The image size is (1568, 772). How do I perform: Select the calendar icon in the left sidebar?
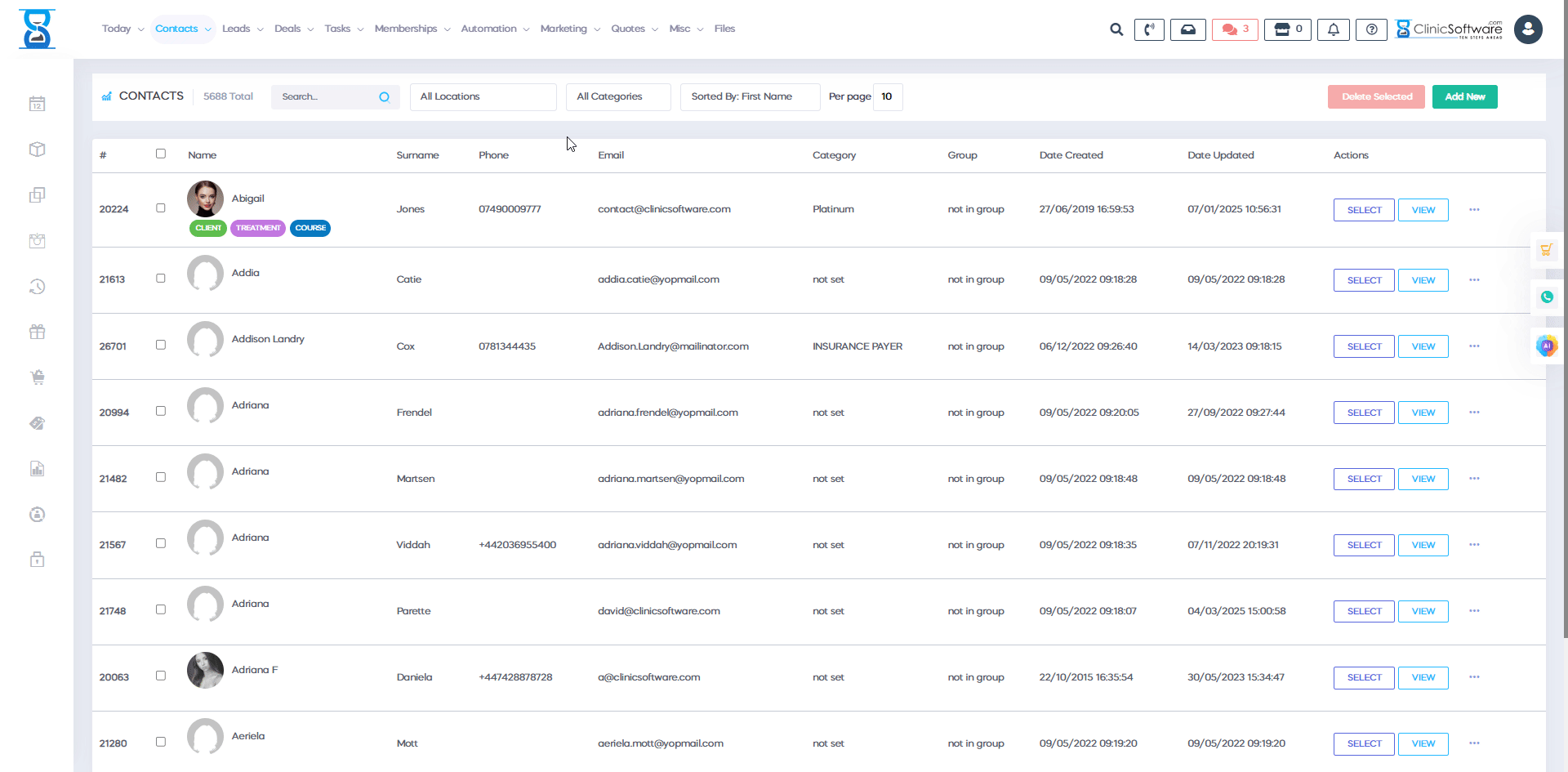point(37,104)
